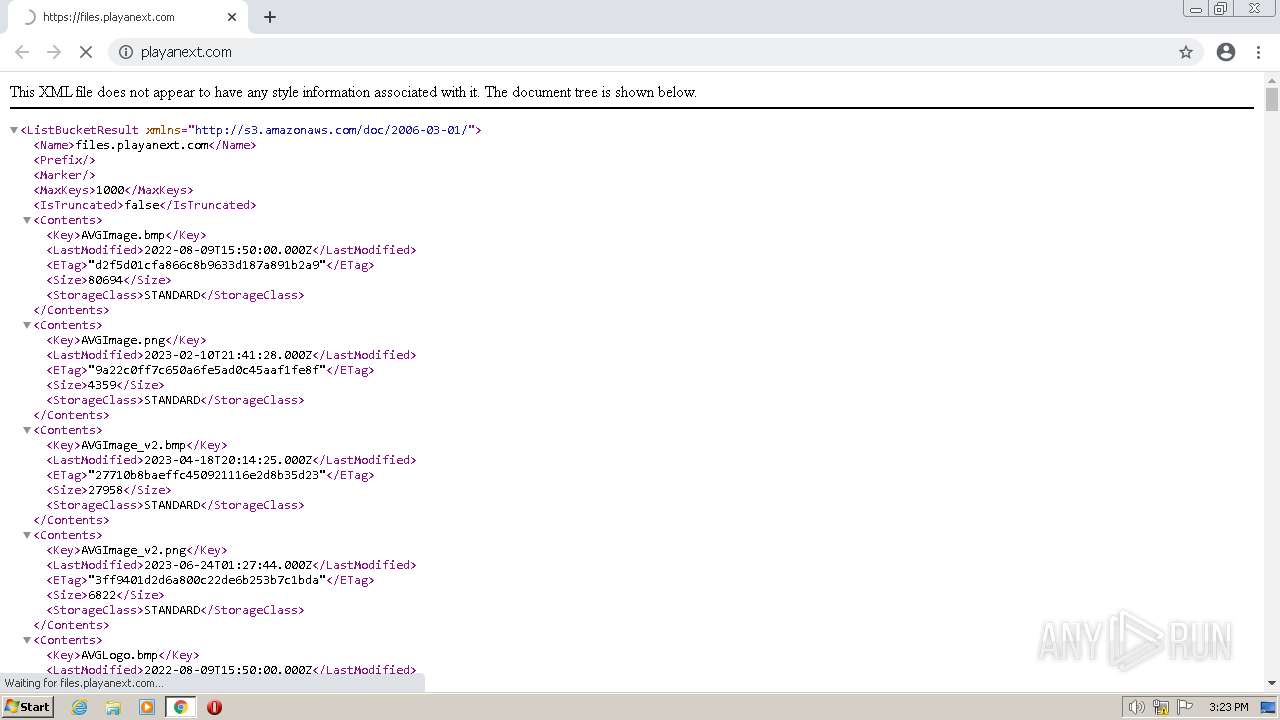
Task: Click the vertical scrollbar thumb
Action: (x=1272, y=100)
